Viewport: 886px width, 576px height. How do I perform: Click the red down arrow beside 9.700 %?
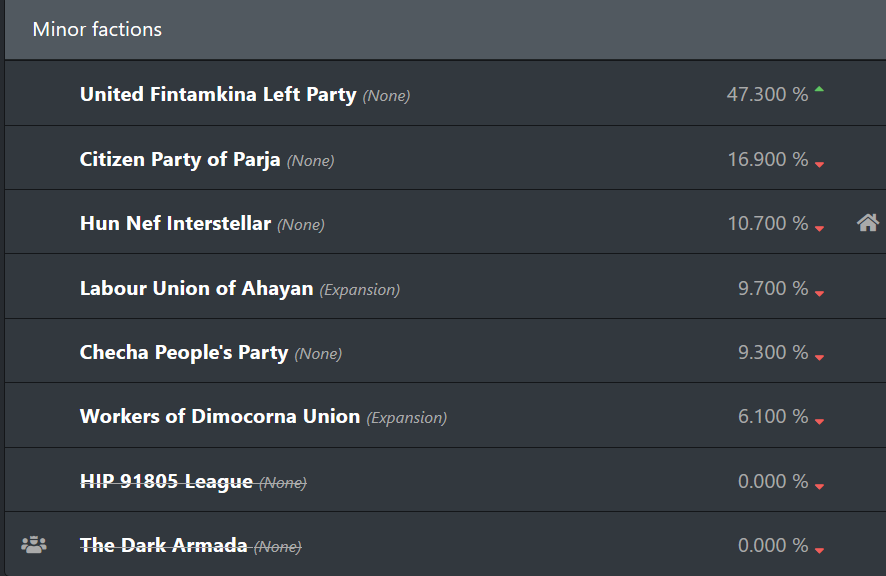(x=819, y=293)
